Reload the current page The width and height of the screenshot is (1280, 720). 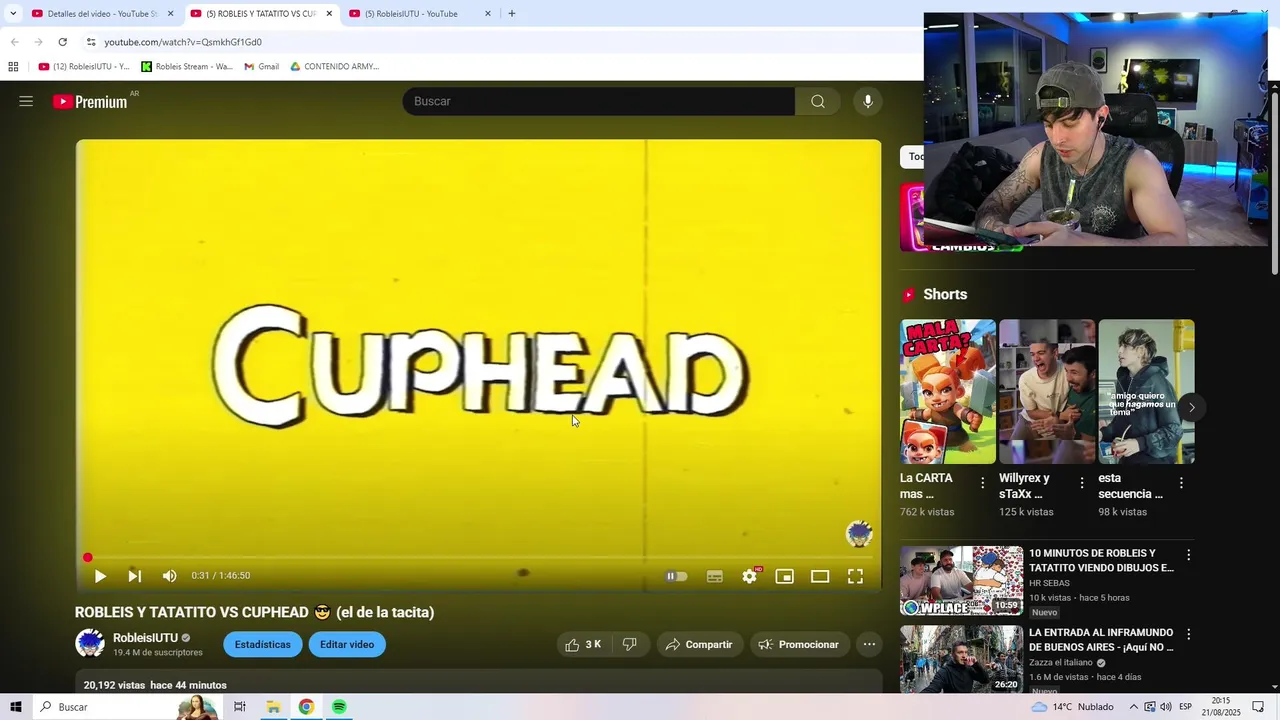62,42
